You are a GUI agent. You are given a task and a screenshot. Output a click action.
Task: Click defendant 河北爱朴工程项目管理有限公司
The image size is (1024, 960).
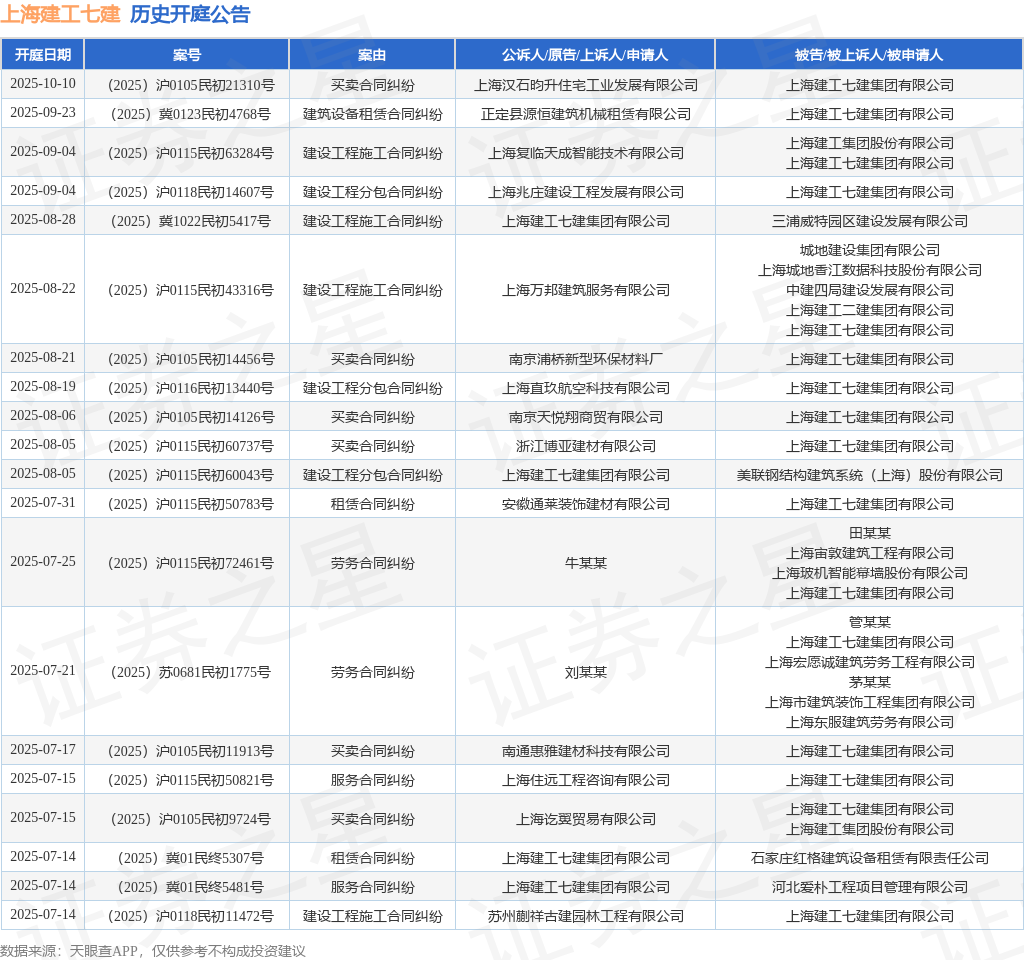(869, 888)
